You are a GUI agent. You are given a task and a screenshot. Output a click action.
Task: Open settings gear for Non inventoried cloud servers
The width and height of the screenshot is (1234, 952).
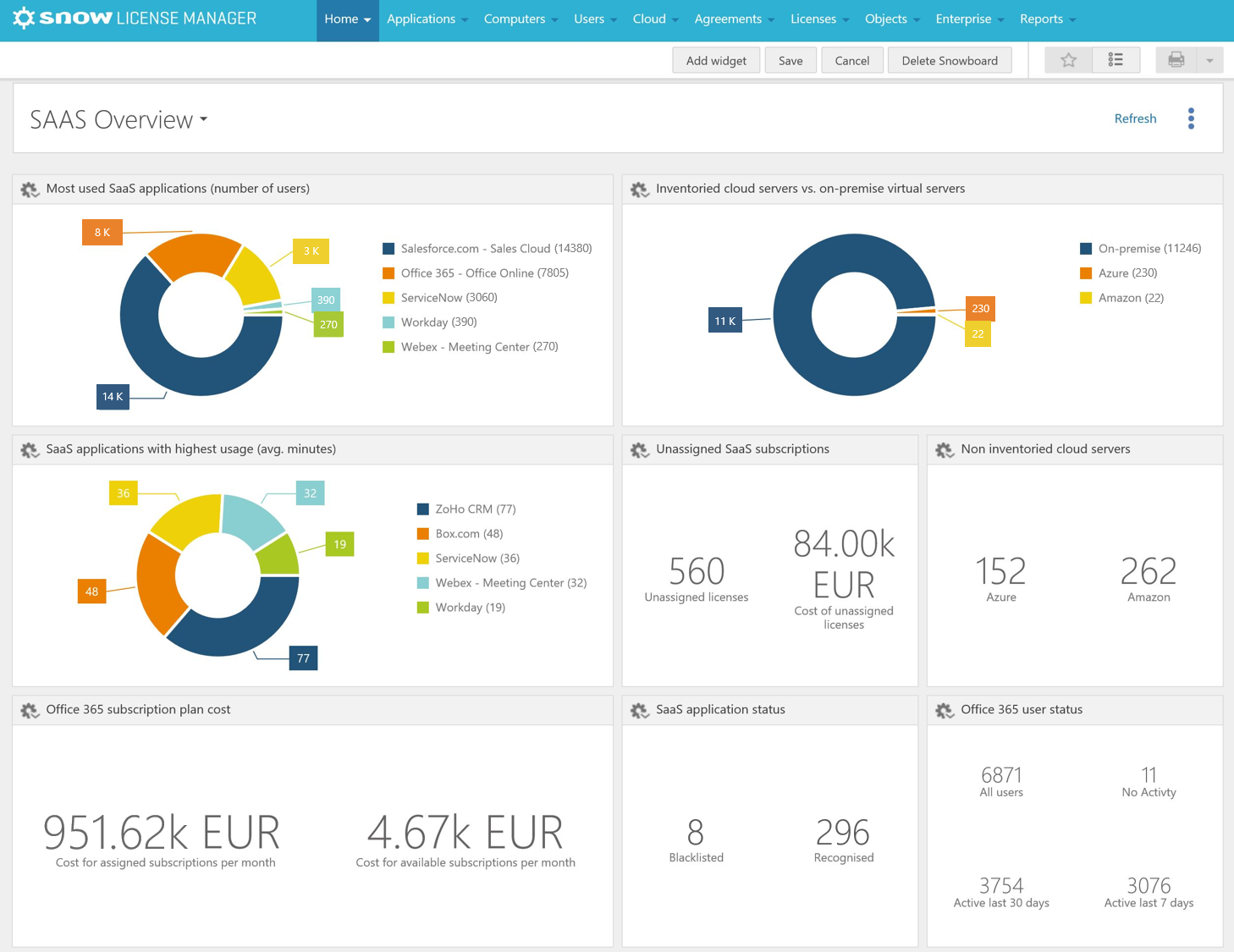coord(945,450)
